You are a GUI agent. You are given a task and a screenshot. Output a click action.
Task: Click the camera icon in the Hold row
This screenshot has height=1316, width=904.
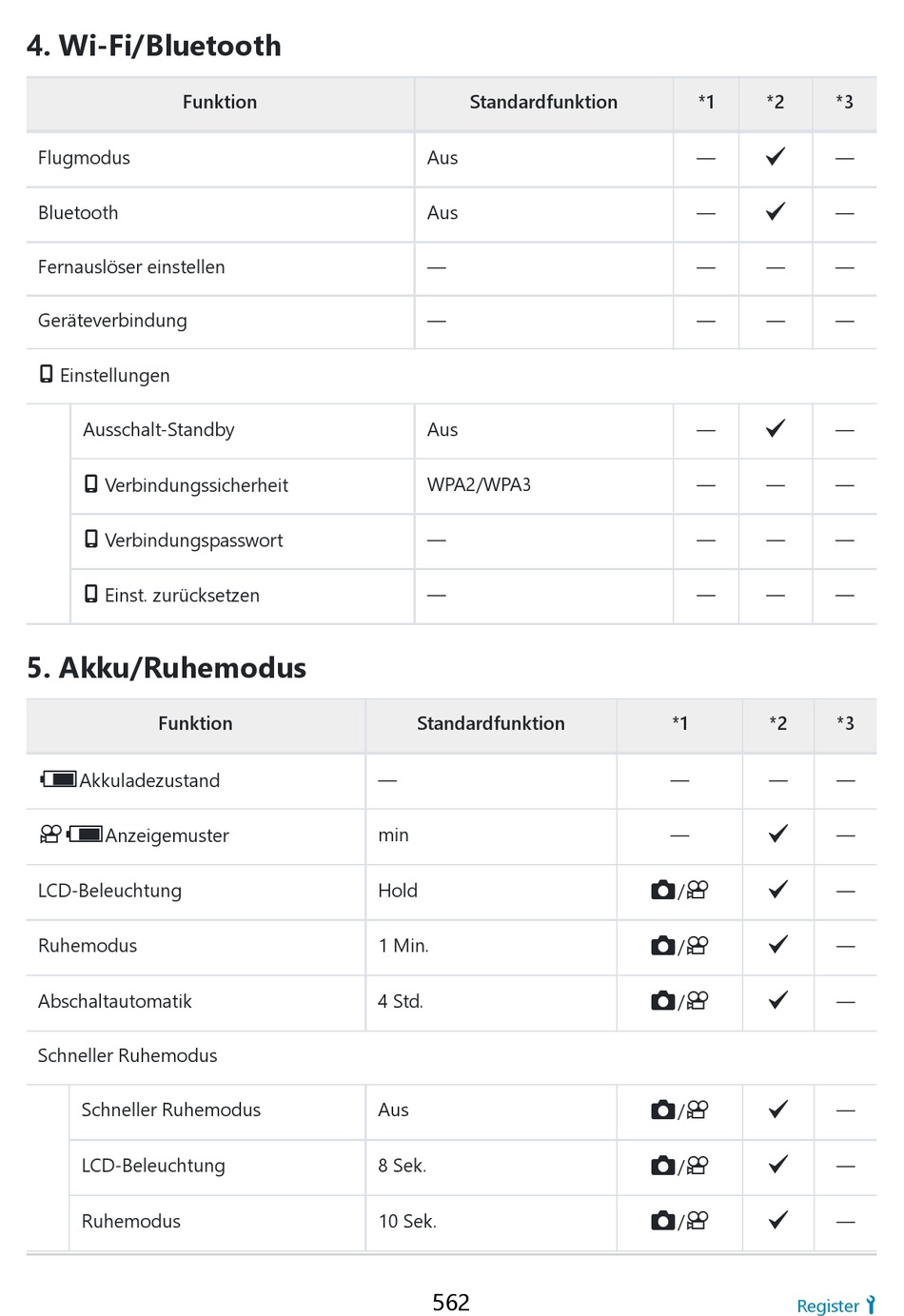[663, 891]
